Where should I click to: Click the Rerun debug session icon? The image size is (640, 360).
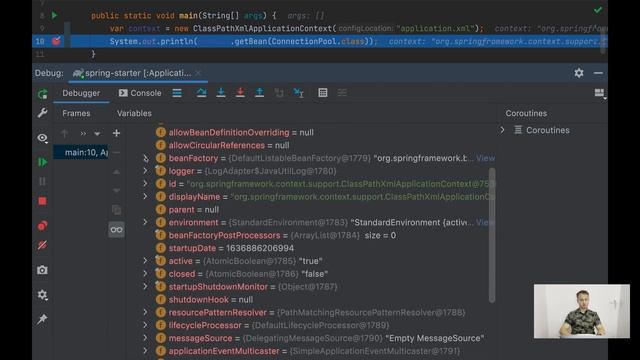tap(42, 94)
